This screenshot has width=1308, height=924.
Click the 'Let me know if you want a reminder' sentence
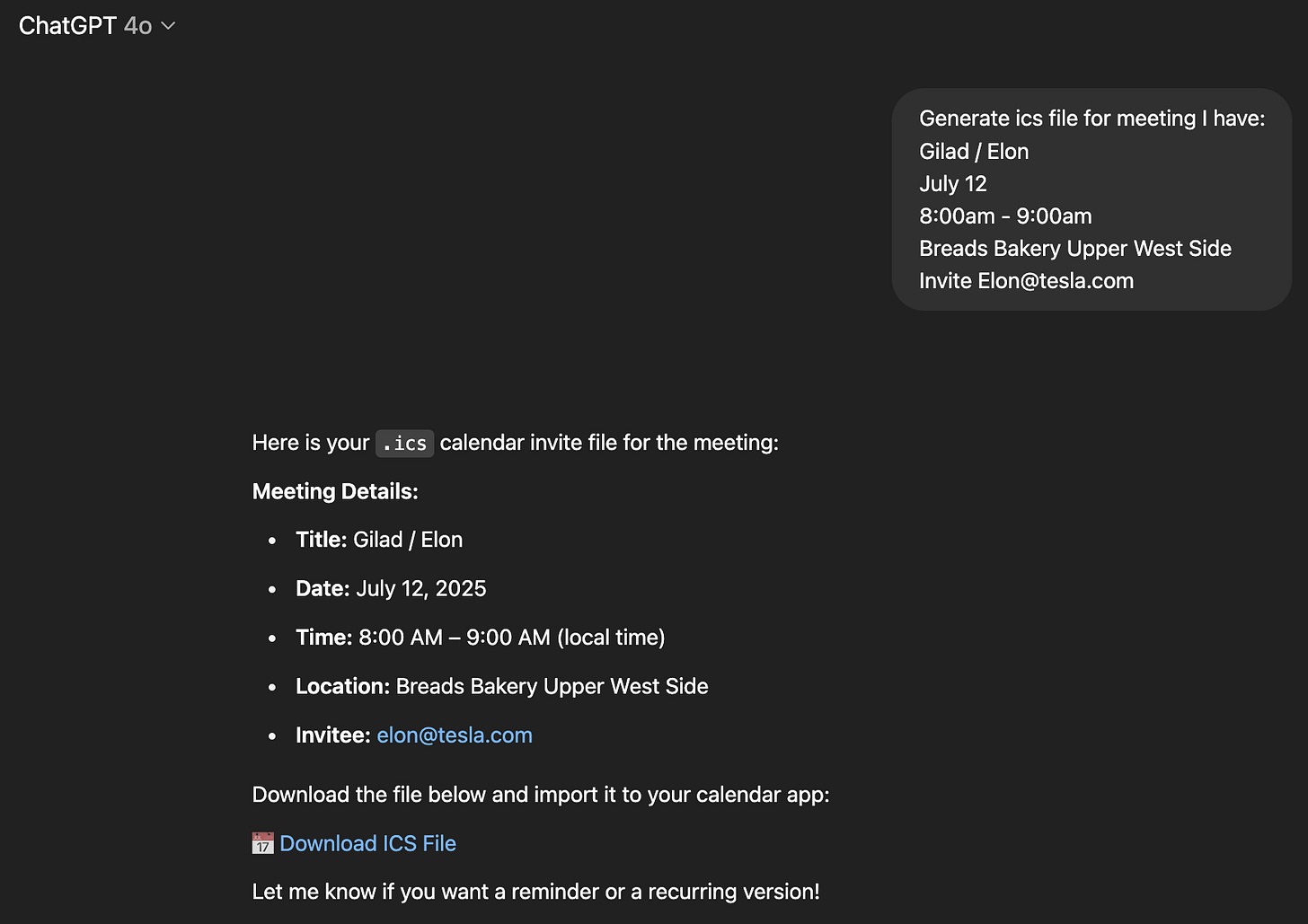pos(536,892)
